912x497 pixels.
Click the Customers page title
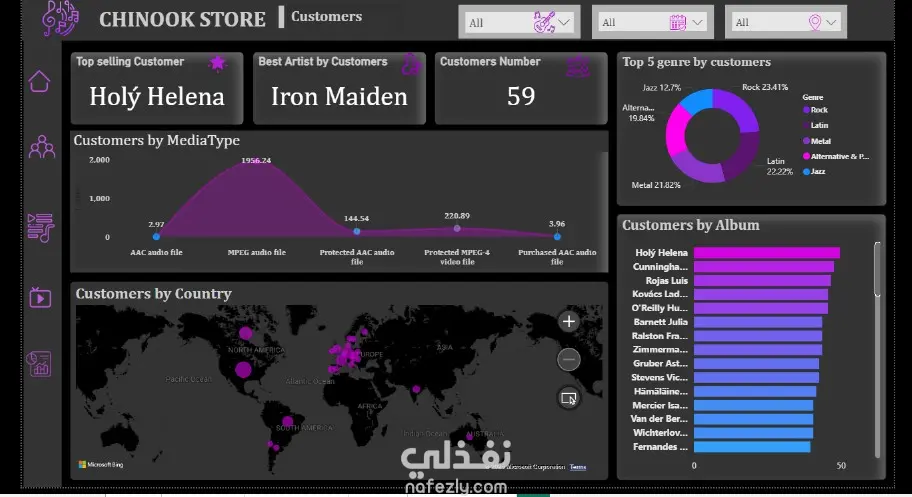point(326,16)
